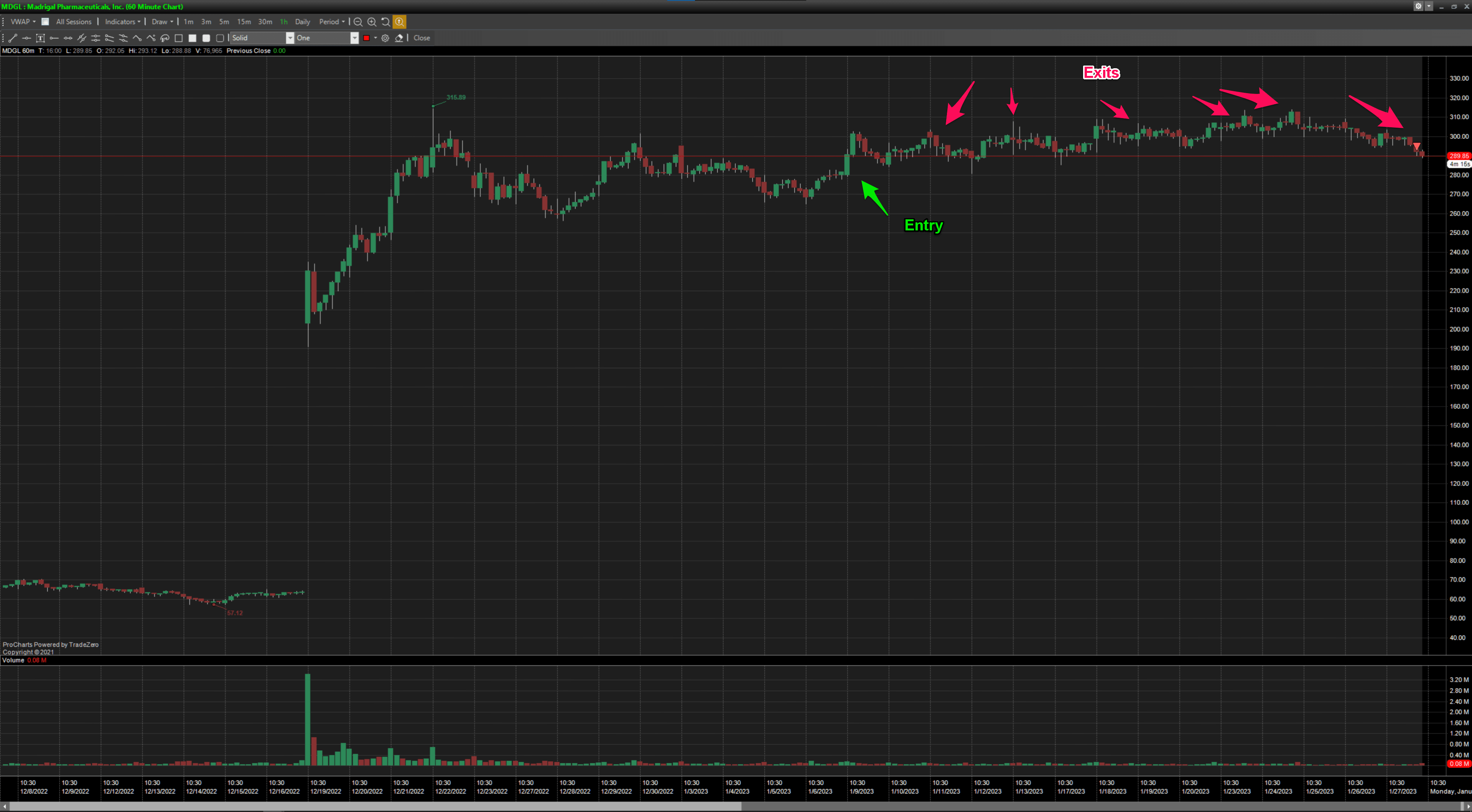Select the trend line drawing tool
The height and width of the screenshot is (812, 1472).
pyautogui.click(x=13, y=38)
